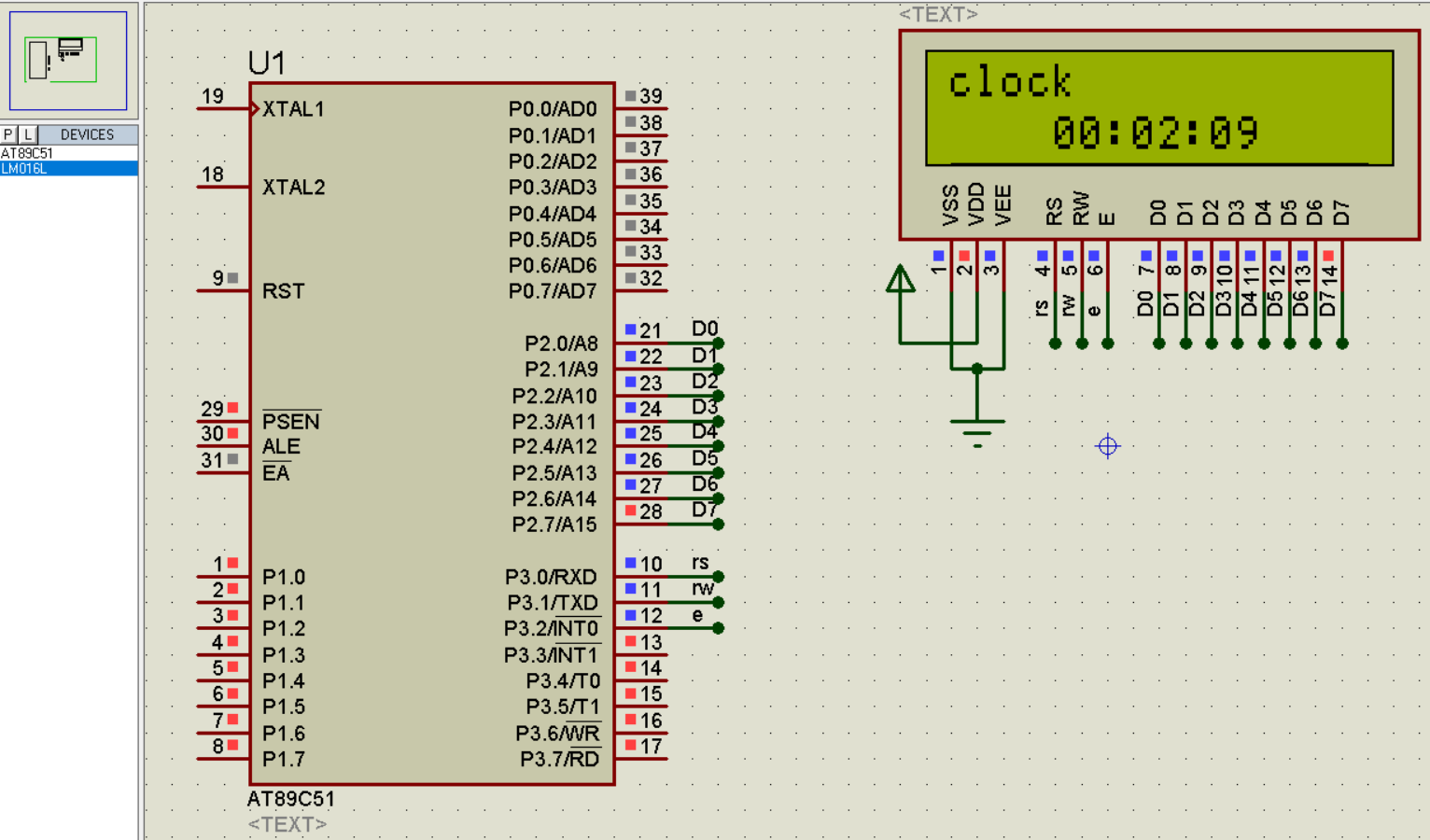Click the P2.7 pin 28 red indicator
This screenshot has width=1430, height=840.
click(631, 511)
